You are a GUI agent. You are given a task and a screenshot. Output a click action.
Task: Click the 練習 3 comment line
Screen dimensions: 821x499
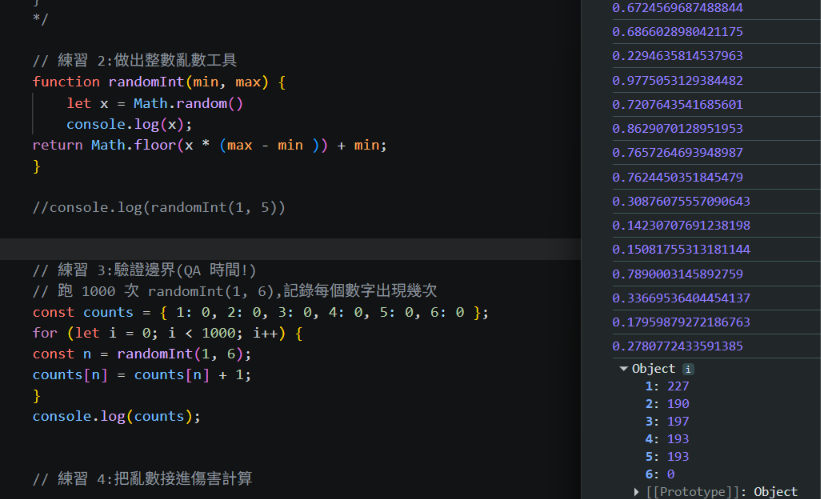144,271
